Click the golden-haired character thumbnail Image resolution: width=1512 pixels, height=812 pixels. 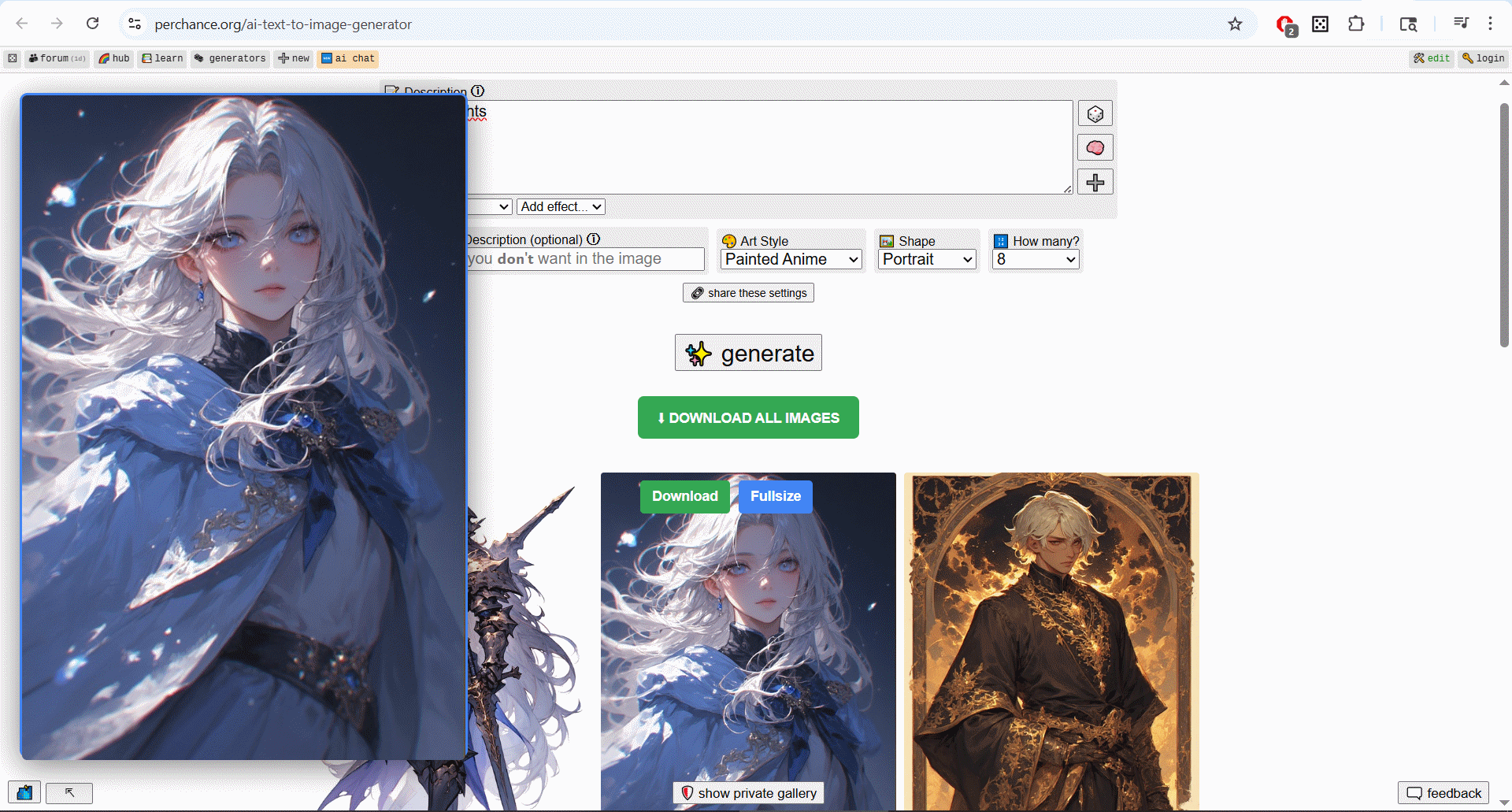pos(1051,638)
